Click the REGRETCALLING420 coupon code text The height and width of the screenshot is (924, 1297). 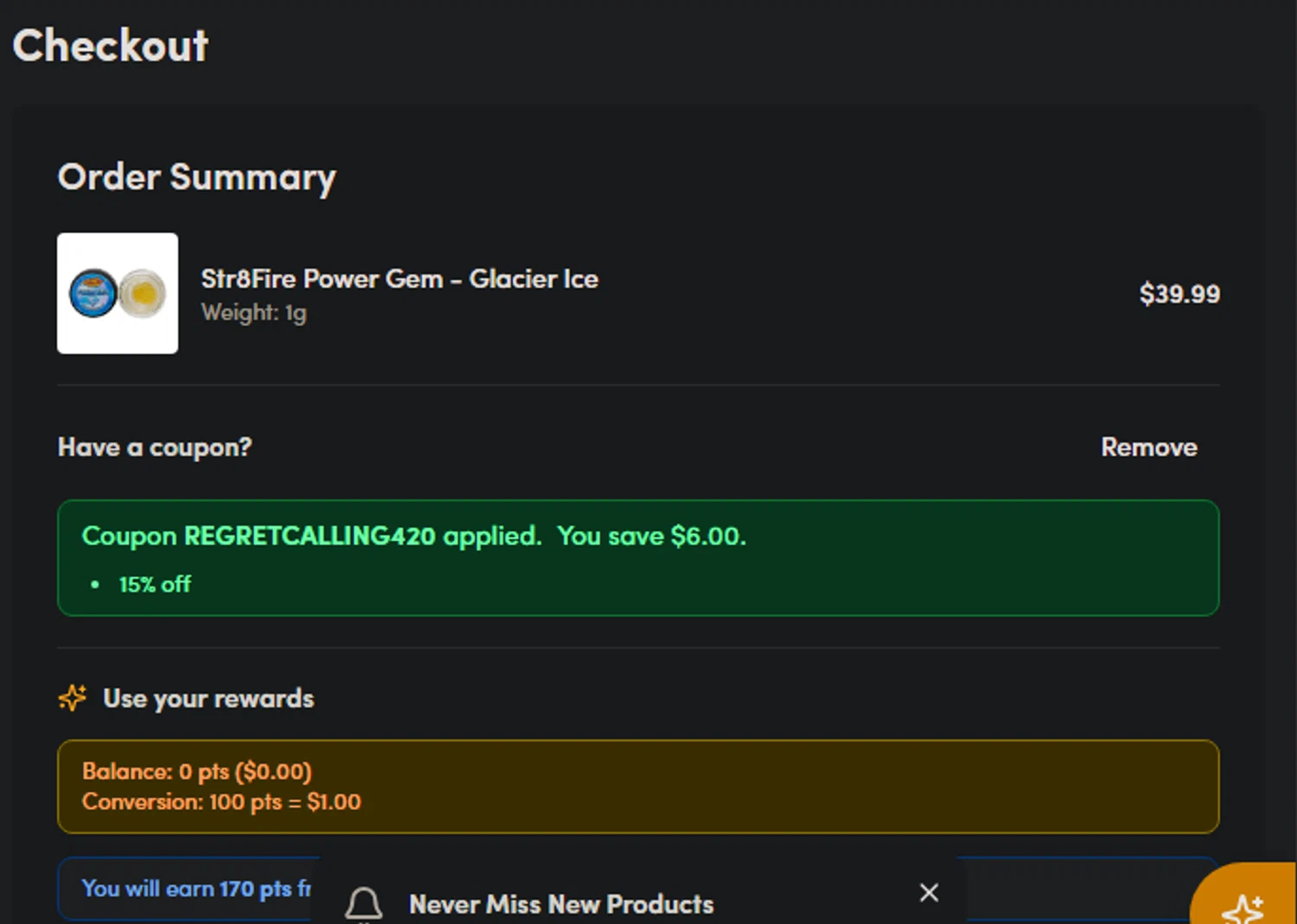(310, 536)
